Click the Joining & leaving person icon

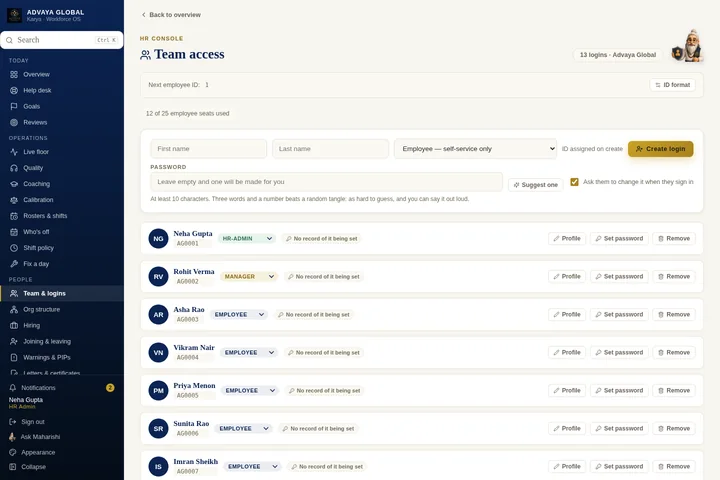(14, 341)
